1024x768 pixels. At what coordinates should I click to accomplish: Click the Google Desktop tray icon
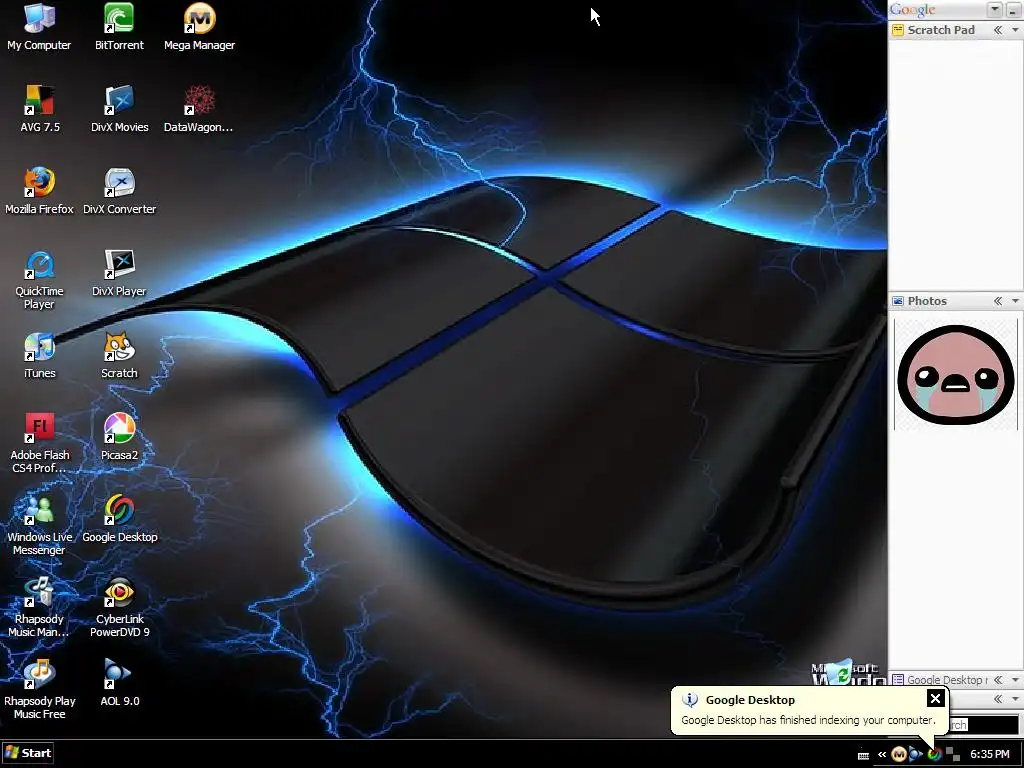935,754
